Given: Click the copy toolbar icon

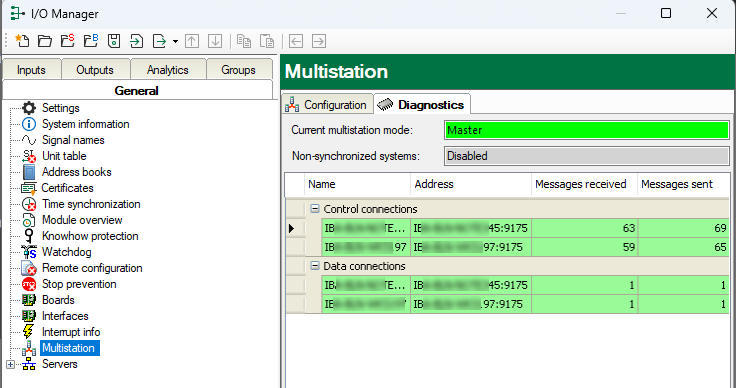Looking at the screenshot, I should click(x=244, y=41).
